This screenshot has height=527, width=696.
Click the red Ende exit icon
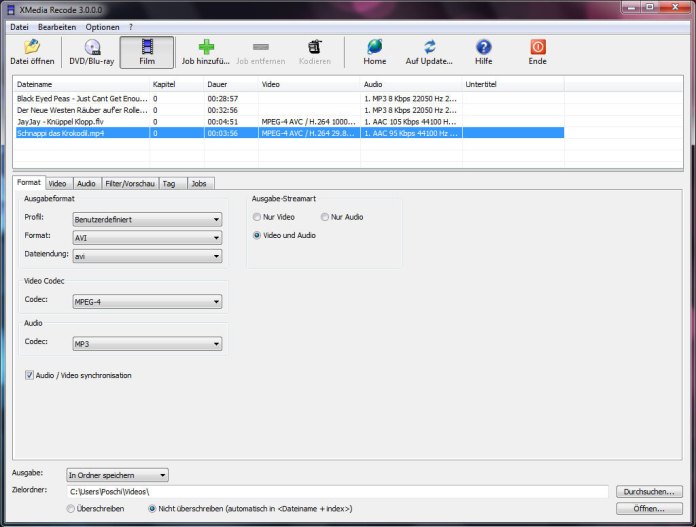(537, 47)
